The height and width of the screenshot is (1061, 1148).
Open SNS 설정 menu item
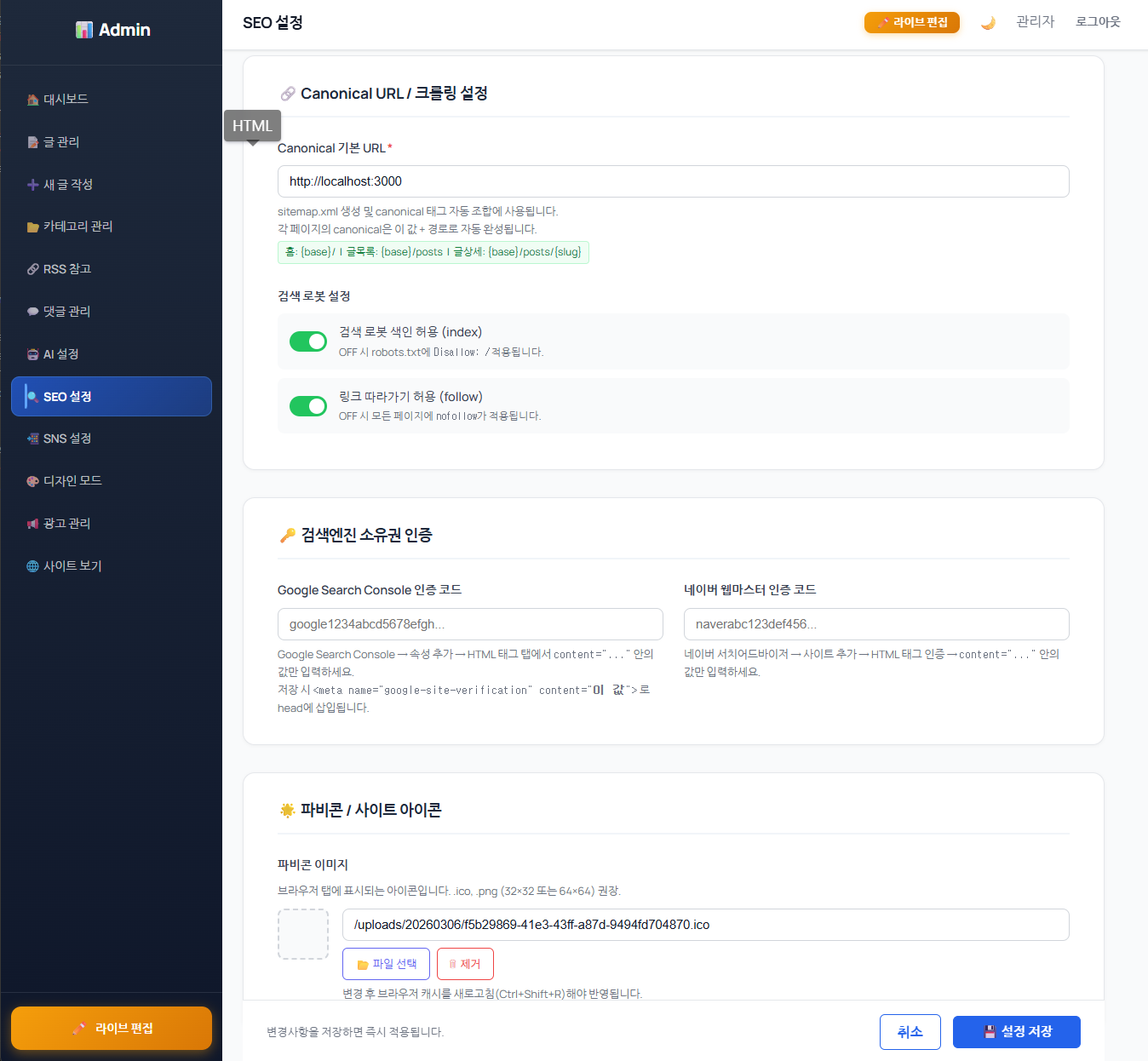click(x=67, y=439)
